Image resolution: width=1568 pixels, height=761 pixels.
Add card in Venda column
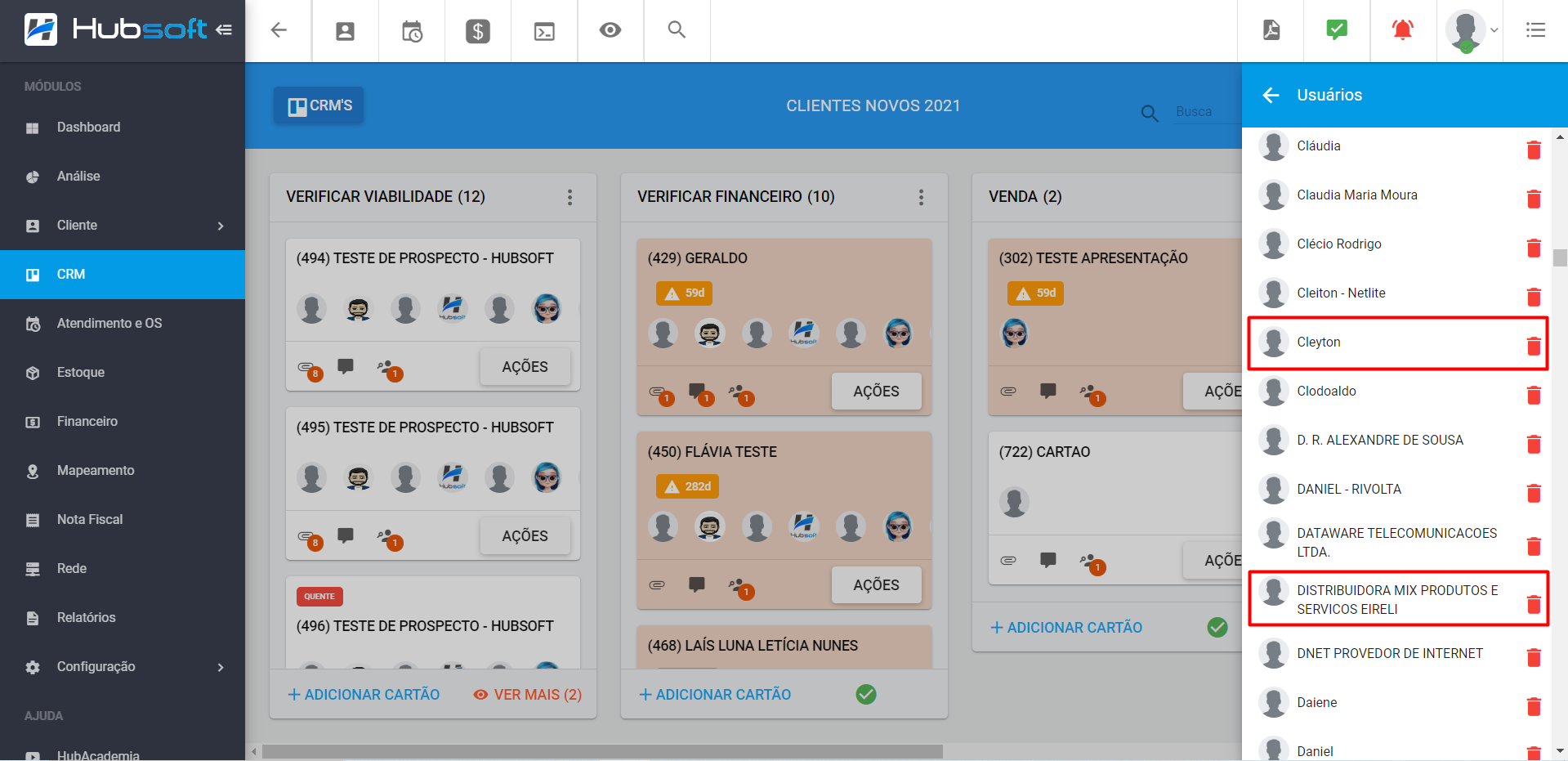pos(1066,628)
